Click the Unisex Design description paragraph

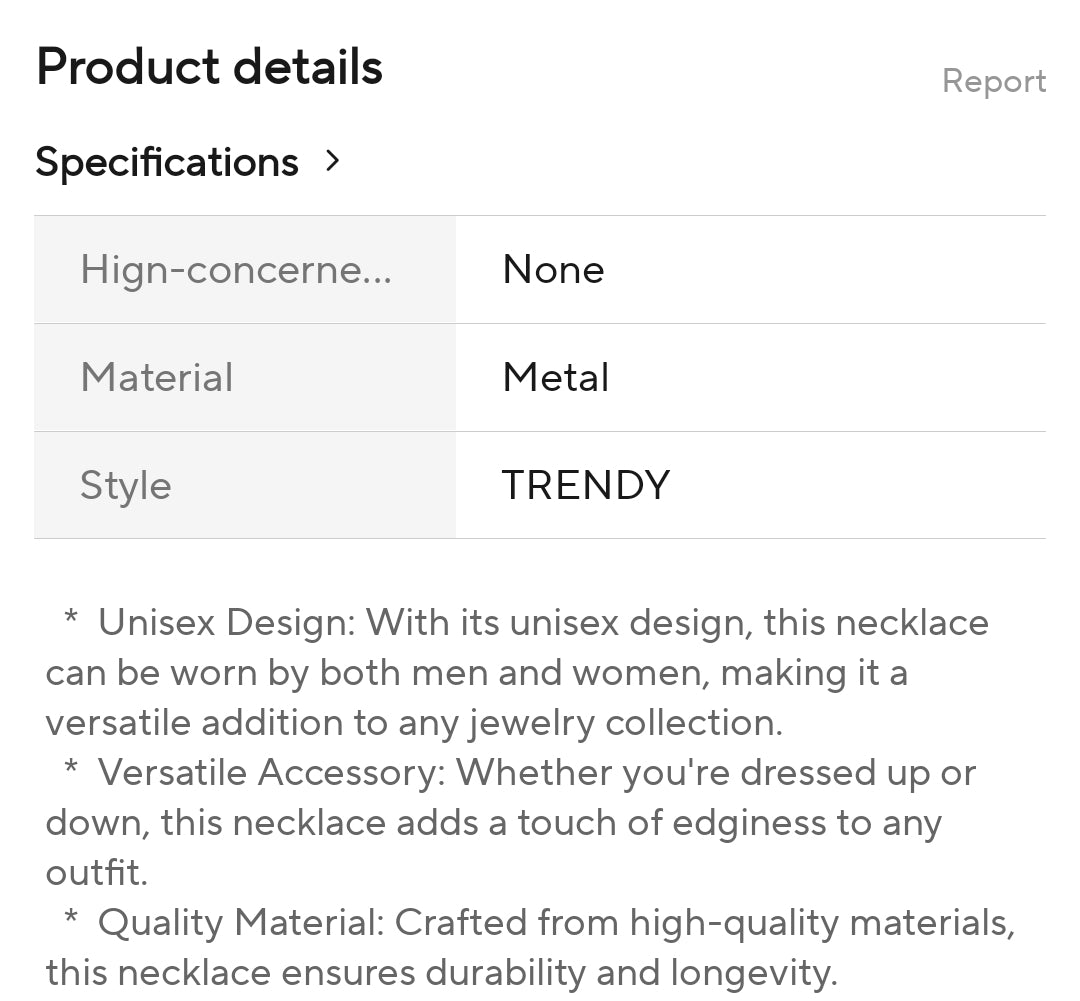517,672
